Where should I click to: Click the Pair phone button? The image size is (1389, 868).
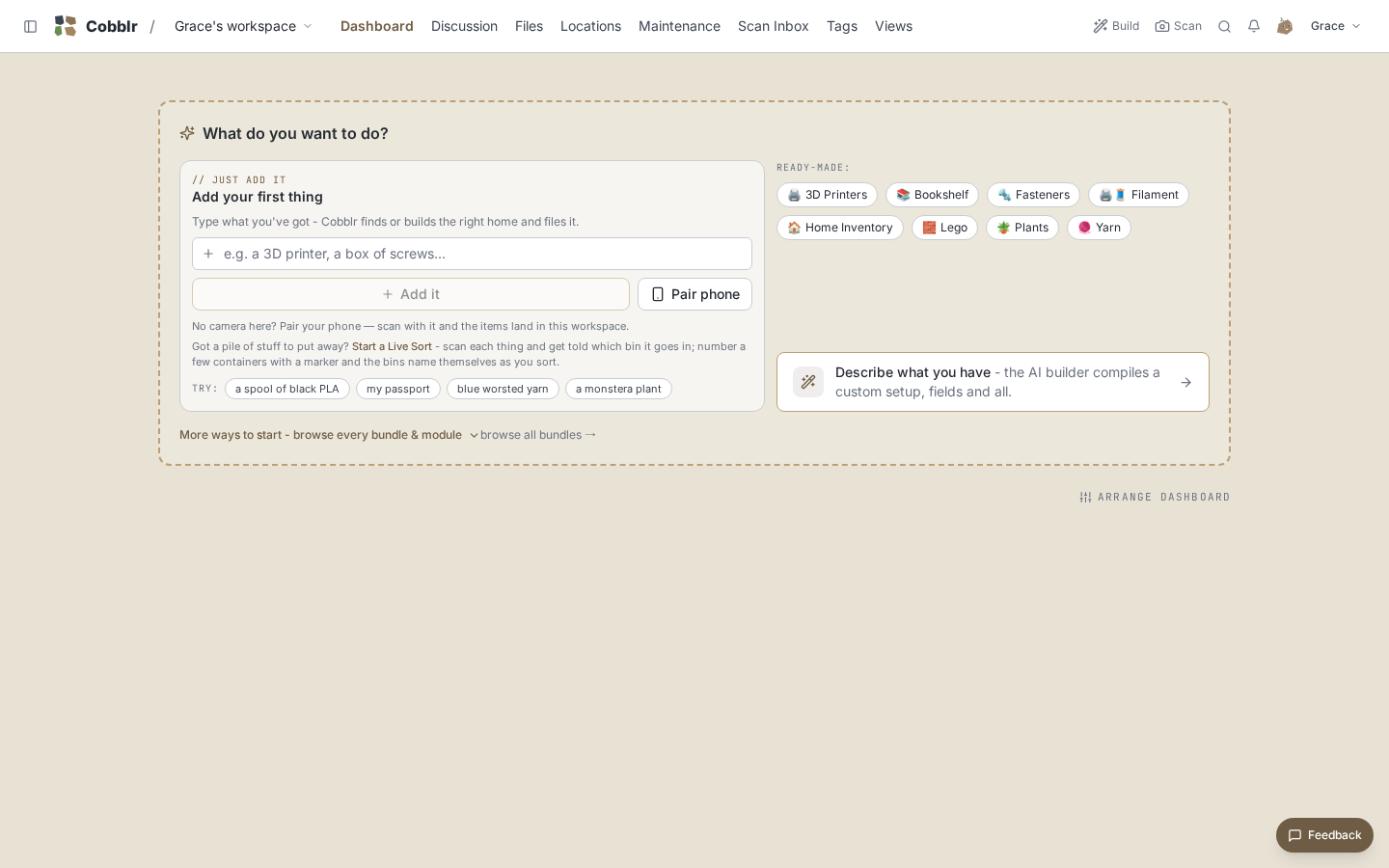pos(694,294)
